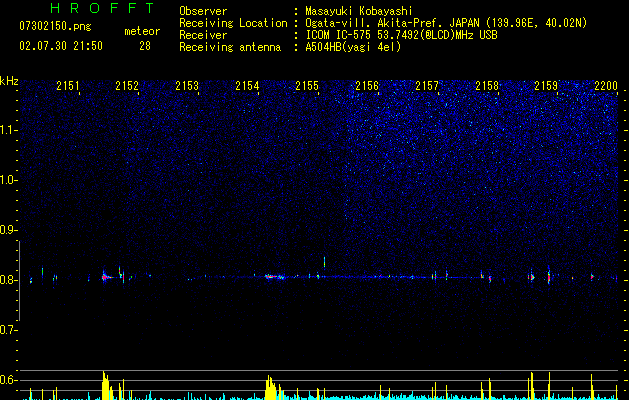
Task: Click the 2159 time marker
Action: pos(546,86)
